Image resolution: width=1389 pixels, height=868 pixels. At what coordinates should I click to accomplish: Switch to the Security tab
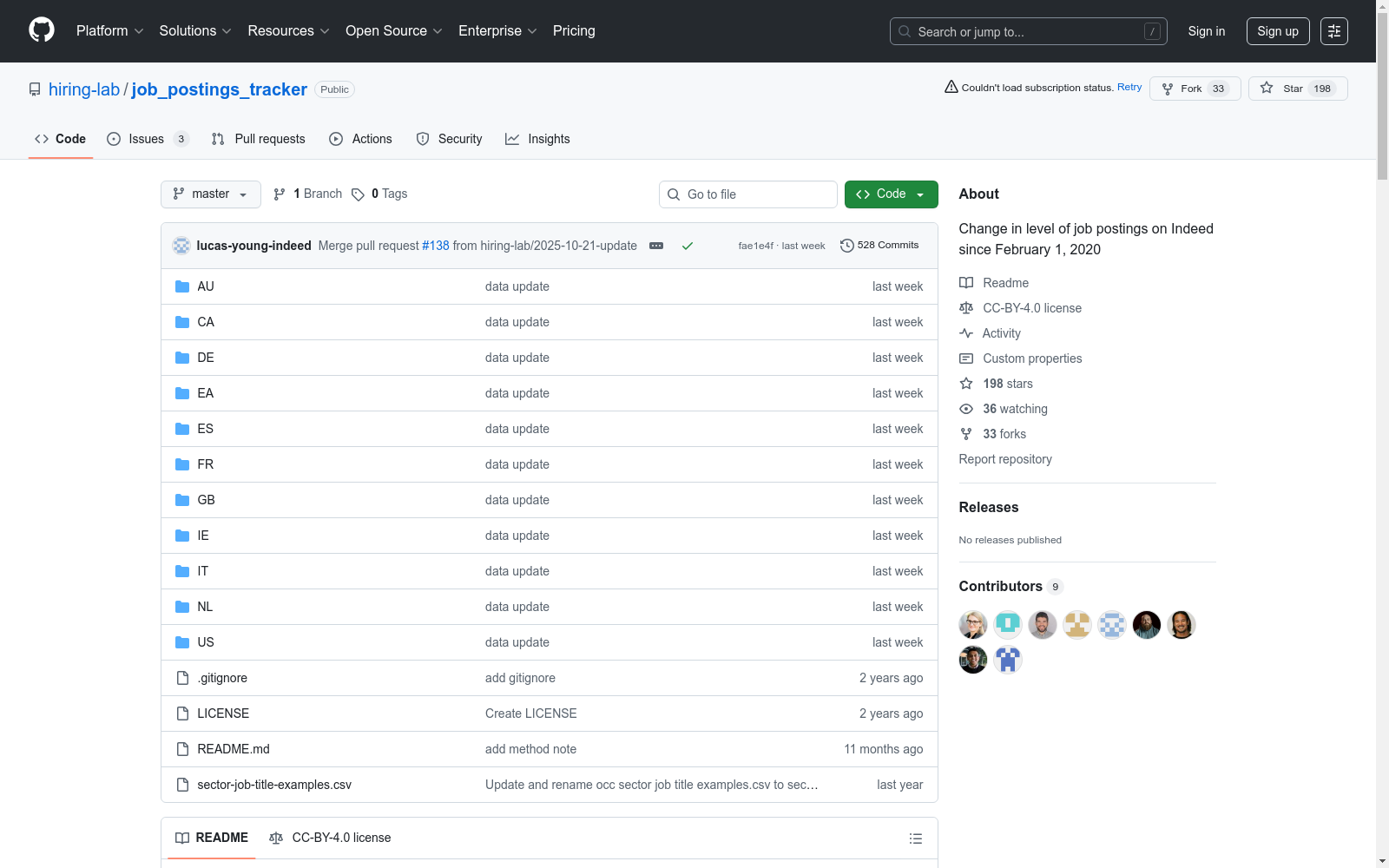tap(450, 139)
